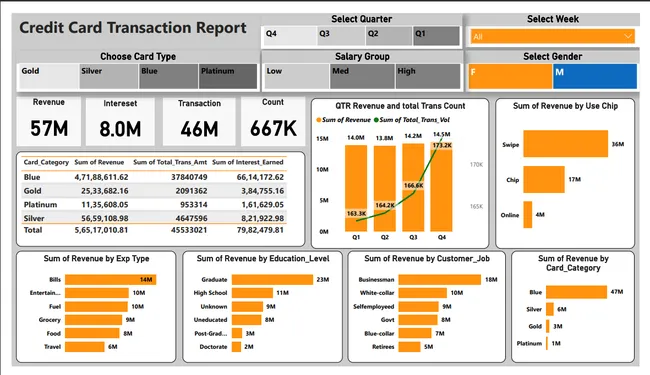Click the orange Sum of Revenue legend marker
This screenshot has height=375, width=650.
[x=319, y=120]
